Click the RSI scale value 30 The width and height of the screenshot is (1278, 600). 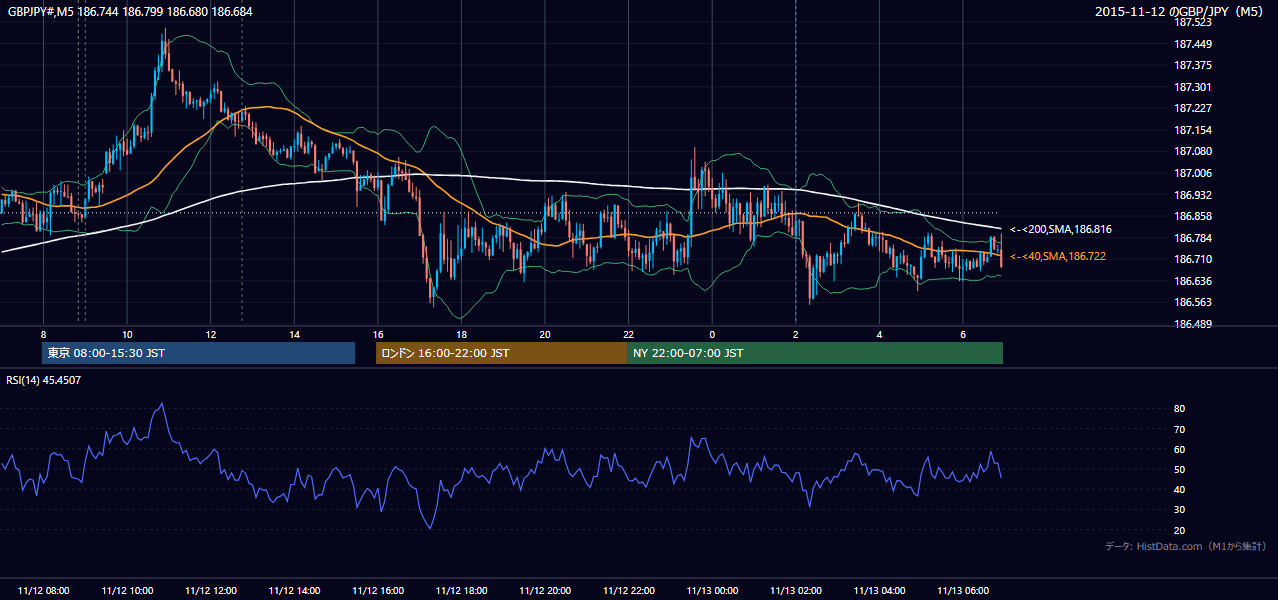click(x=1180, y=510)
